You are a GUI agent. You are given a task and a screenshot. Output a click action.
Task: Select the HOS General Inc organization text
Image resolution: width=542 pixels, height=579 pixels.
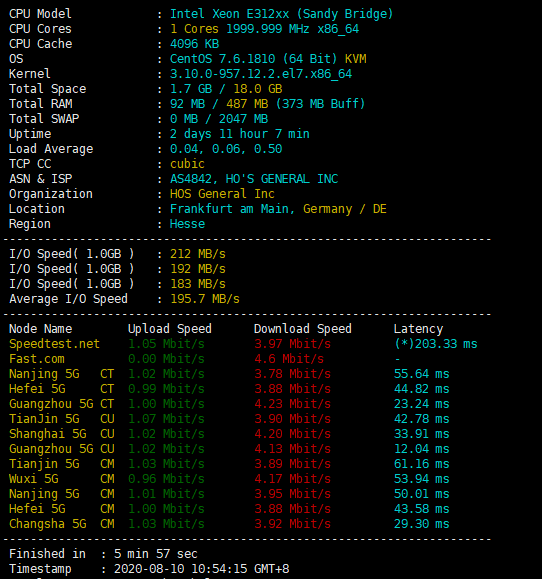222,194
